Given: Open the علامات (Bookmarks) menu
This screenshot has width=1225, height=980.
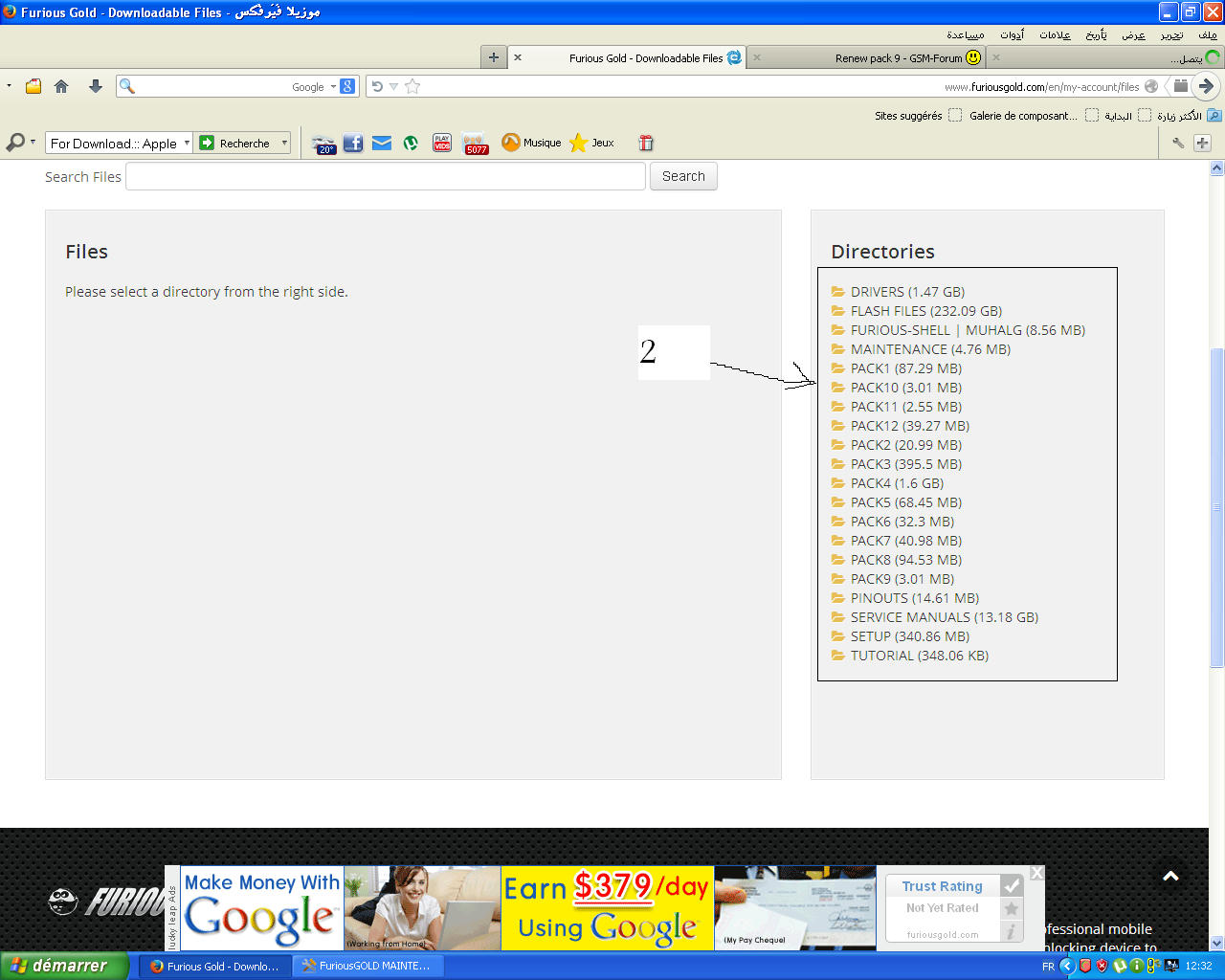Looking at the screenshot, I should point(1055,34).
